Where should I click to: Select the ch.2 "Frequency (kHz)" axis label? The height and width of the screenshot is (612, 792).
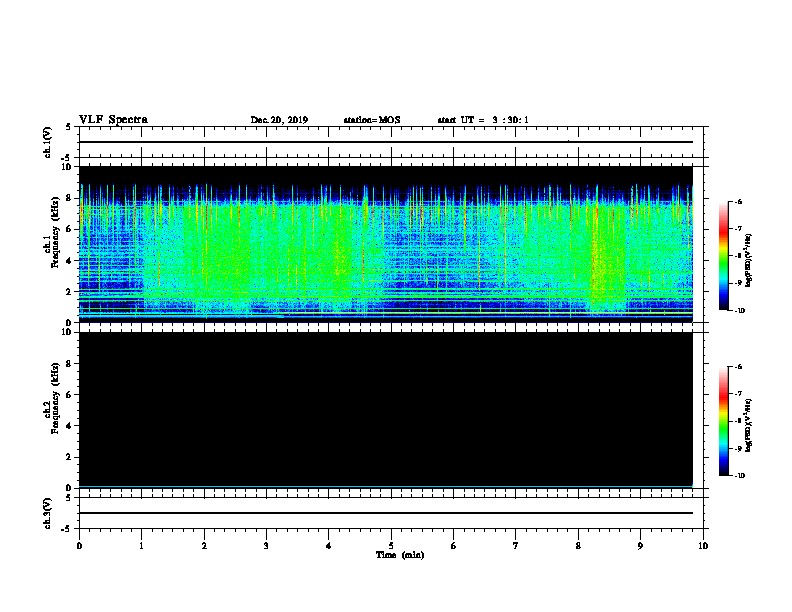[55, 398]
